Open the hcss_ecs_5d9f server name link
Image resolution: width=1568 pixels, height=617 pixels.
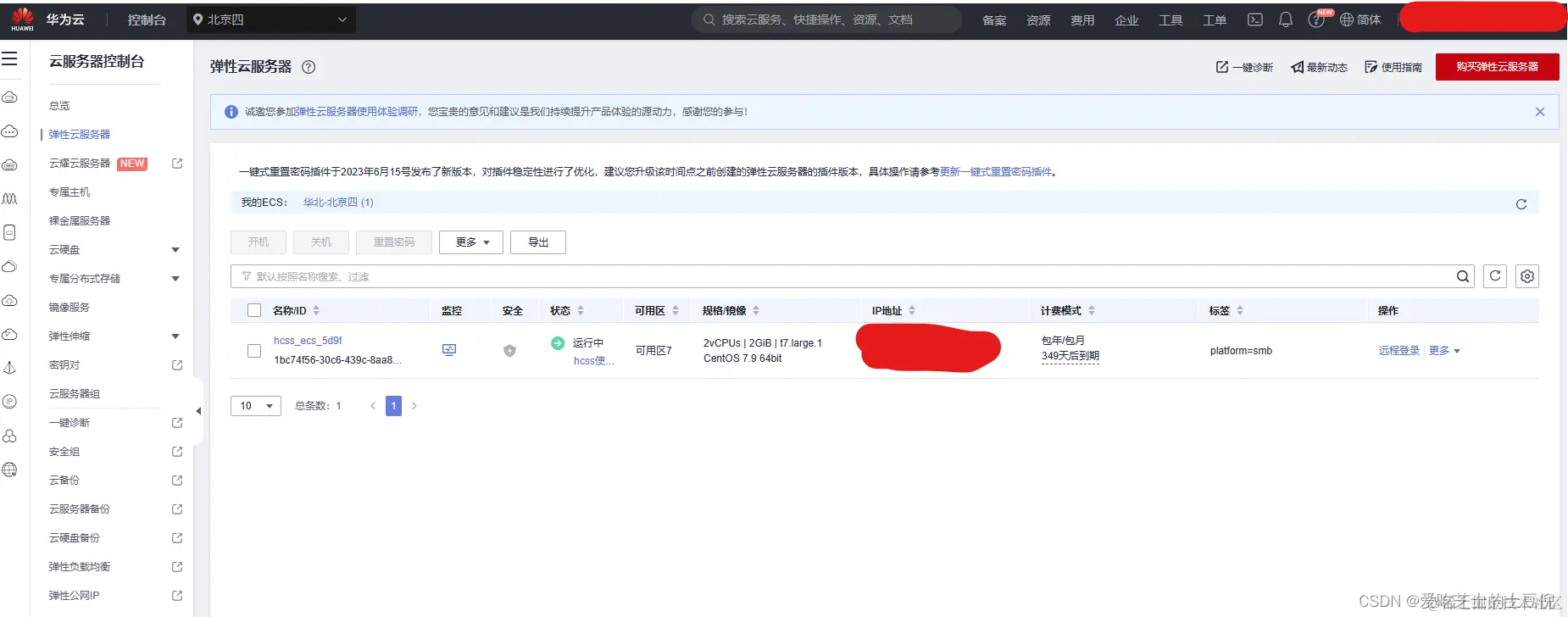pyautogui.click(x=308, y=341)
